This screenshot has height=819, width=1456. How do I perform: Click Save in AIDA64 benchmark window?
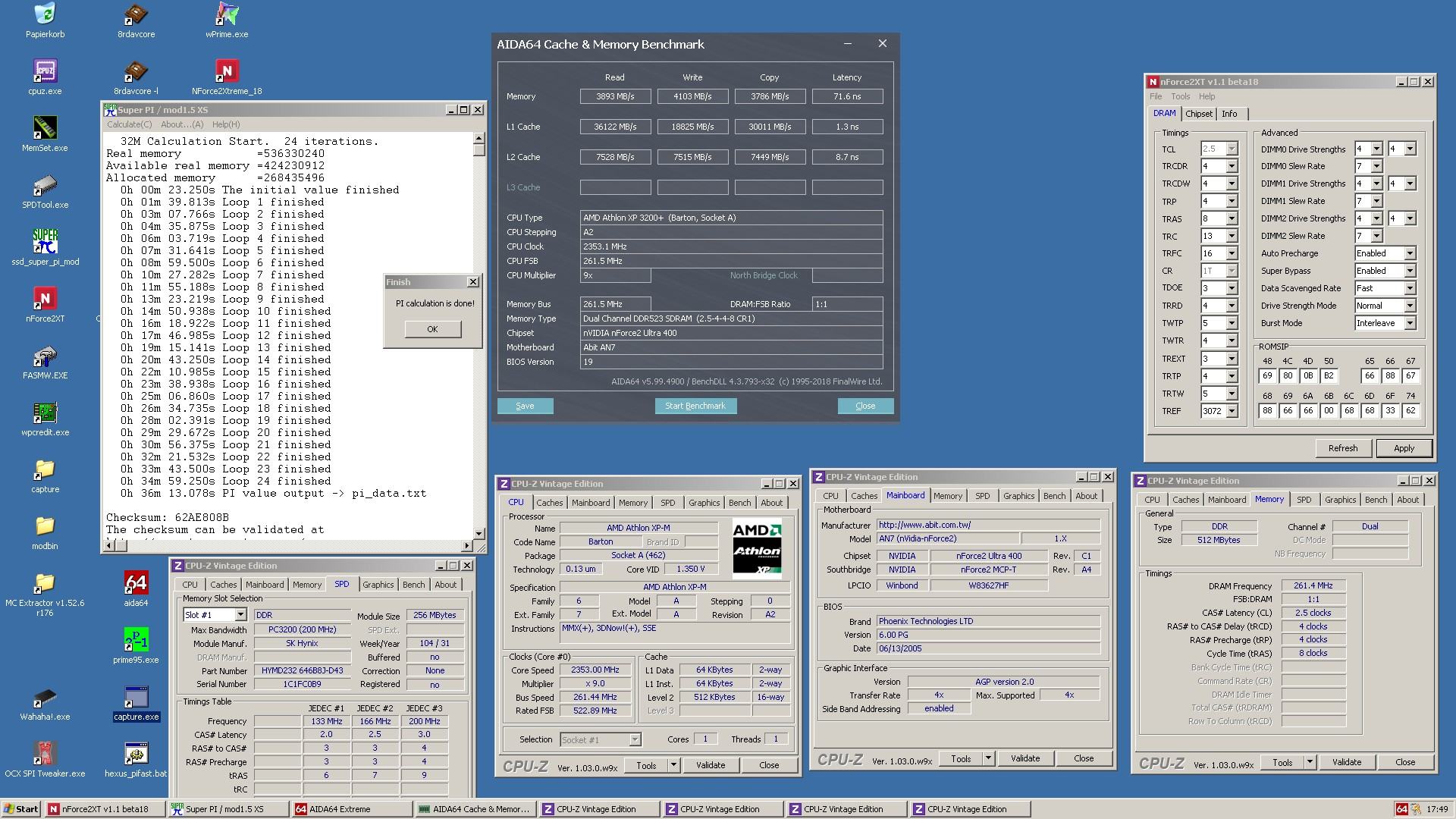coord(525,406)
